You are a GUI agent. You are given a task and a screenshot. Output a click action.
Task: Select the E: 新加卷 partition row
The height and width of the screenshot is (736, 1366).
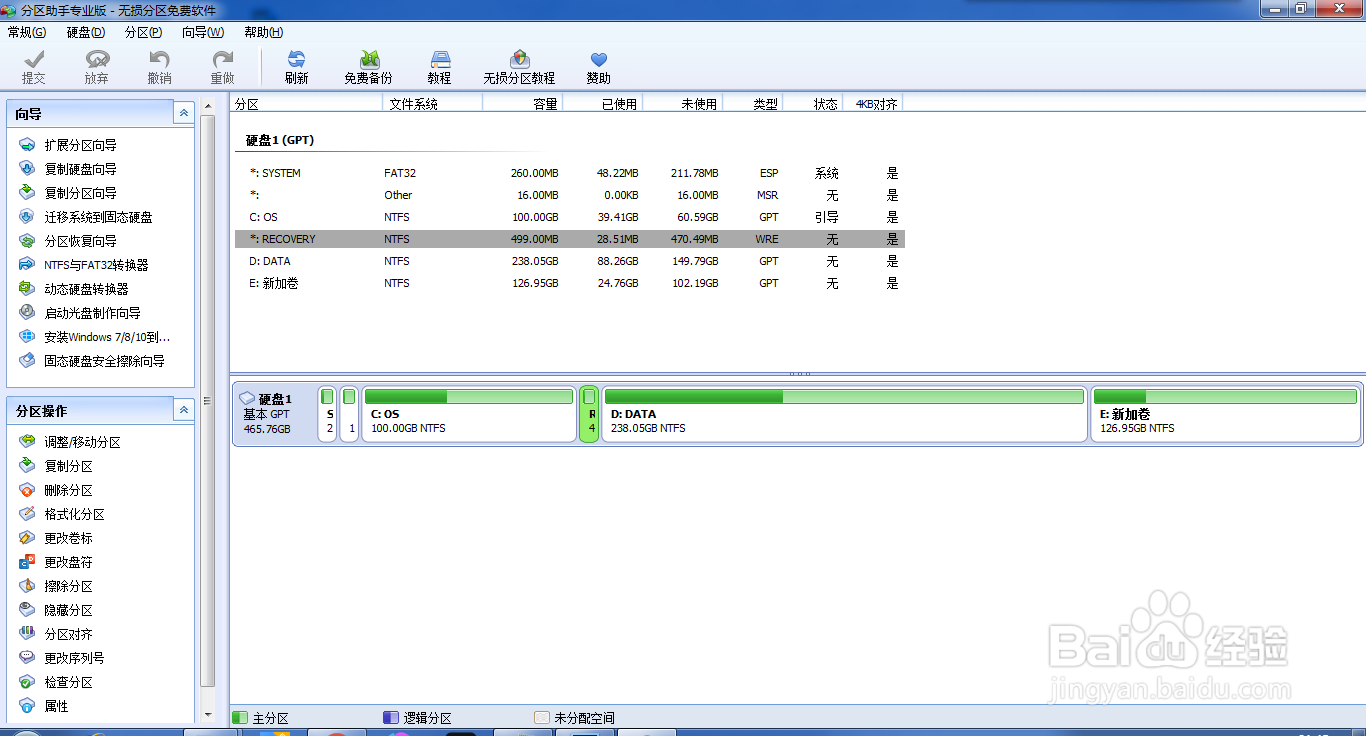pos(570,283)
